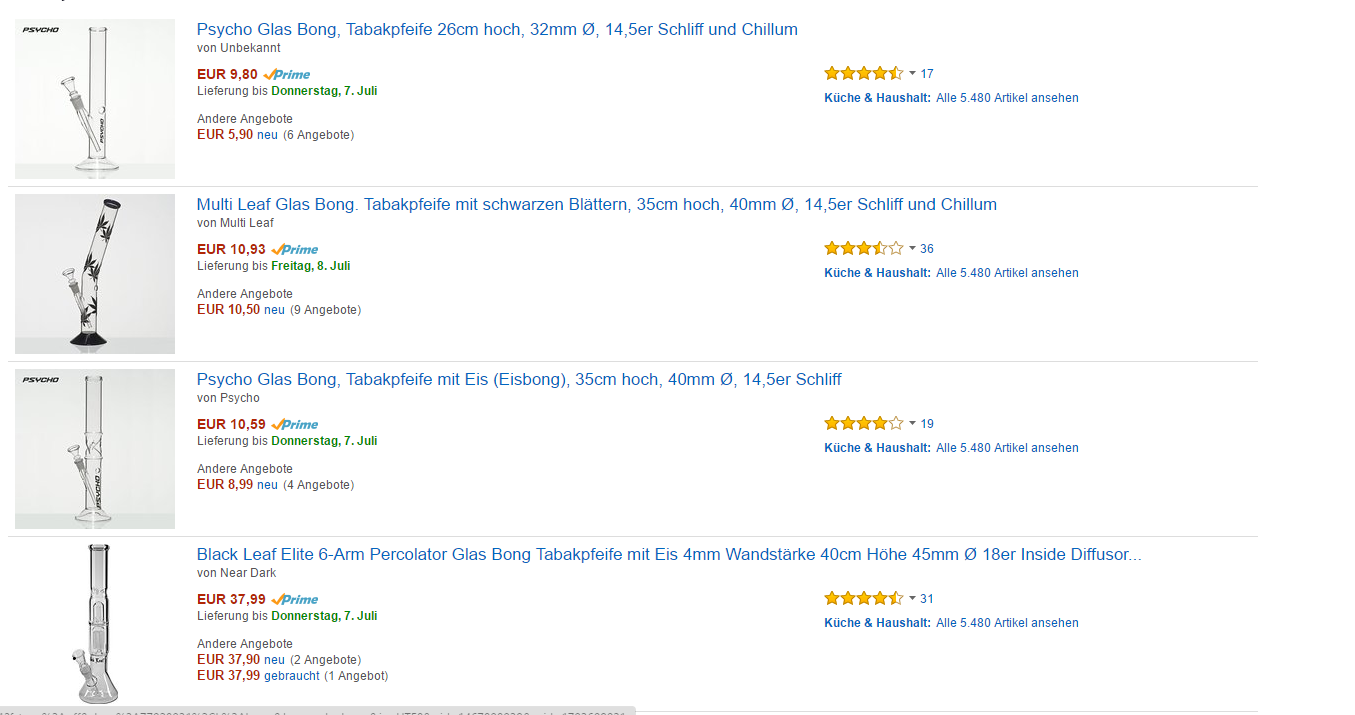Open Psycho Glas Bong 26cm product thumbnail

(95, 99)
